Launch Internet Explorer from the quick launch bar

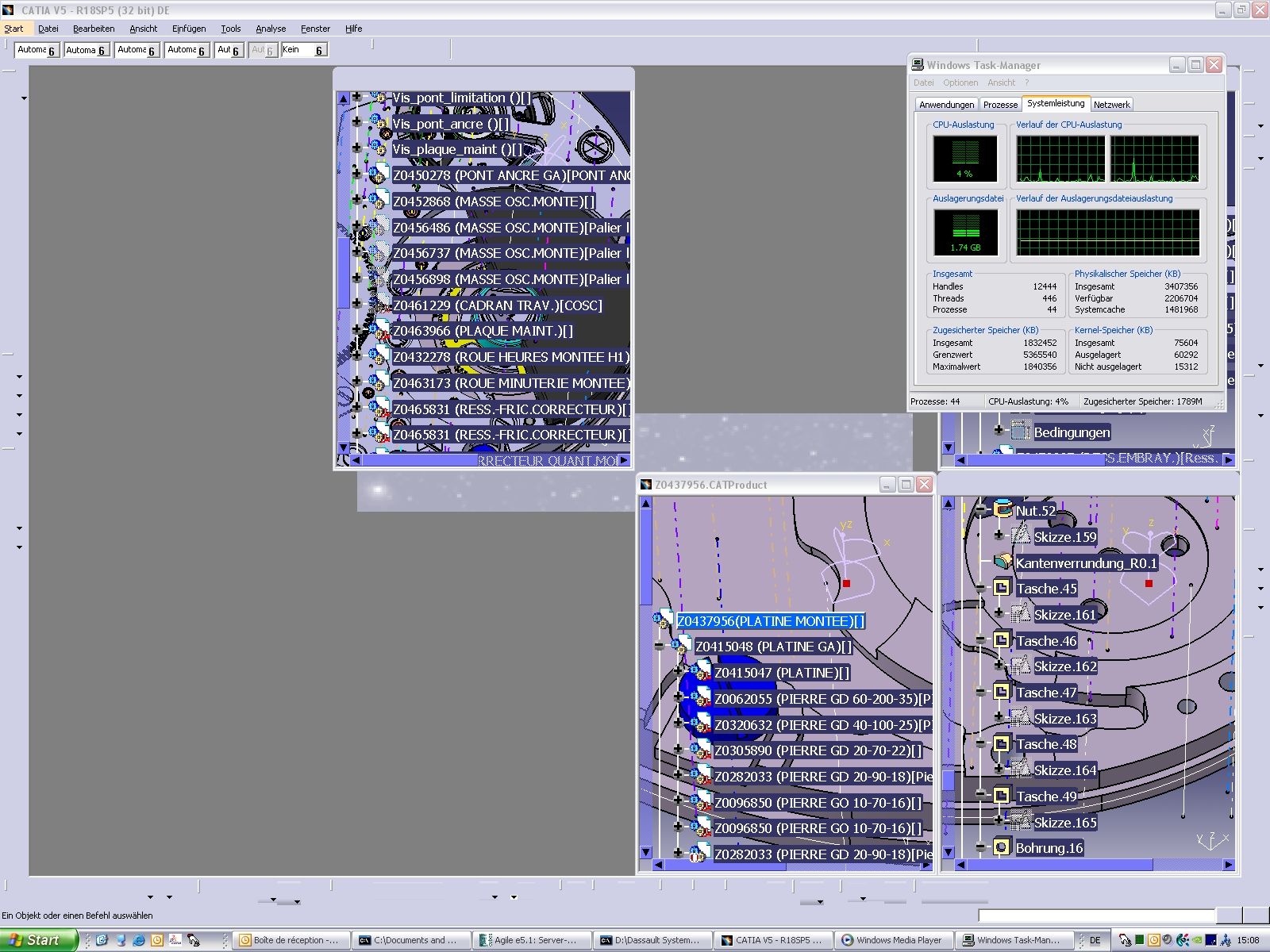[138, 940]
